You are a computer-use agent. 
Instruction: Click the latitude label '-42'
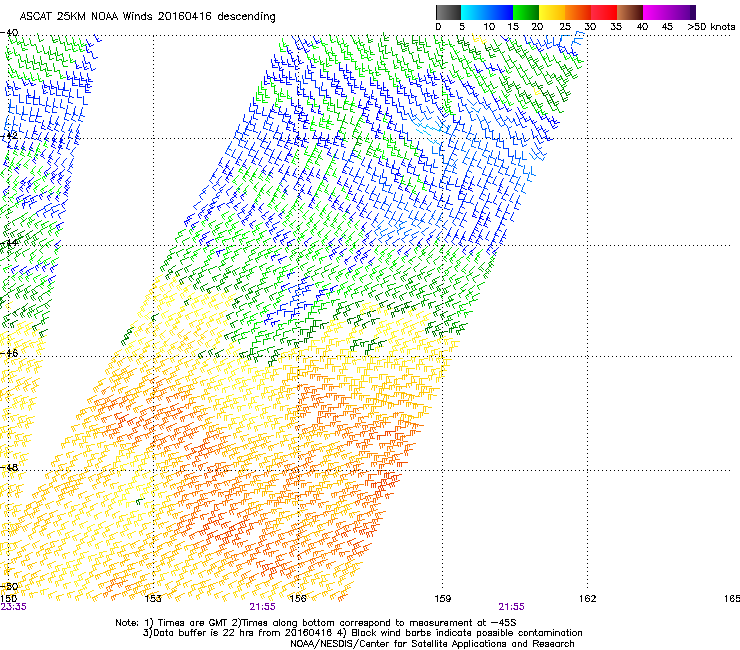point(9,135)
